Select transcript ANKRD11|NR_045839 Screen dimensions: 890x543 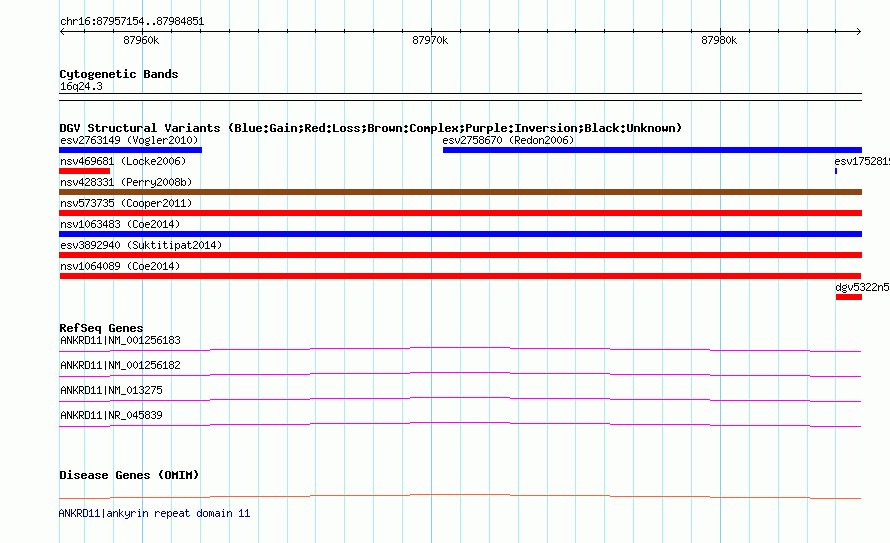point(111,415)
